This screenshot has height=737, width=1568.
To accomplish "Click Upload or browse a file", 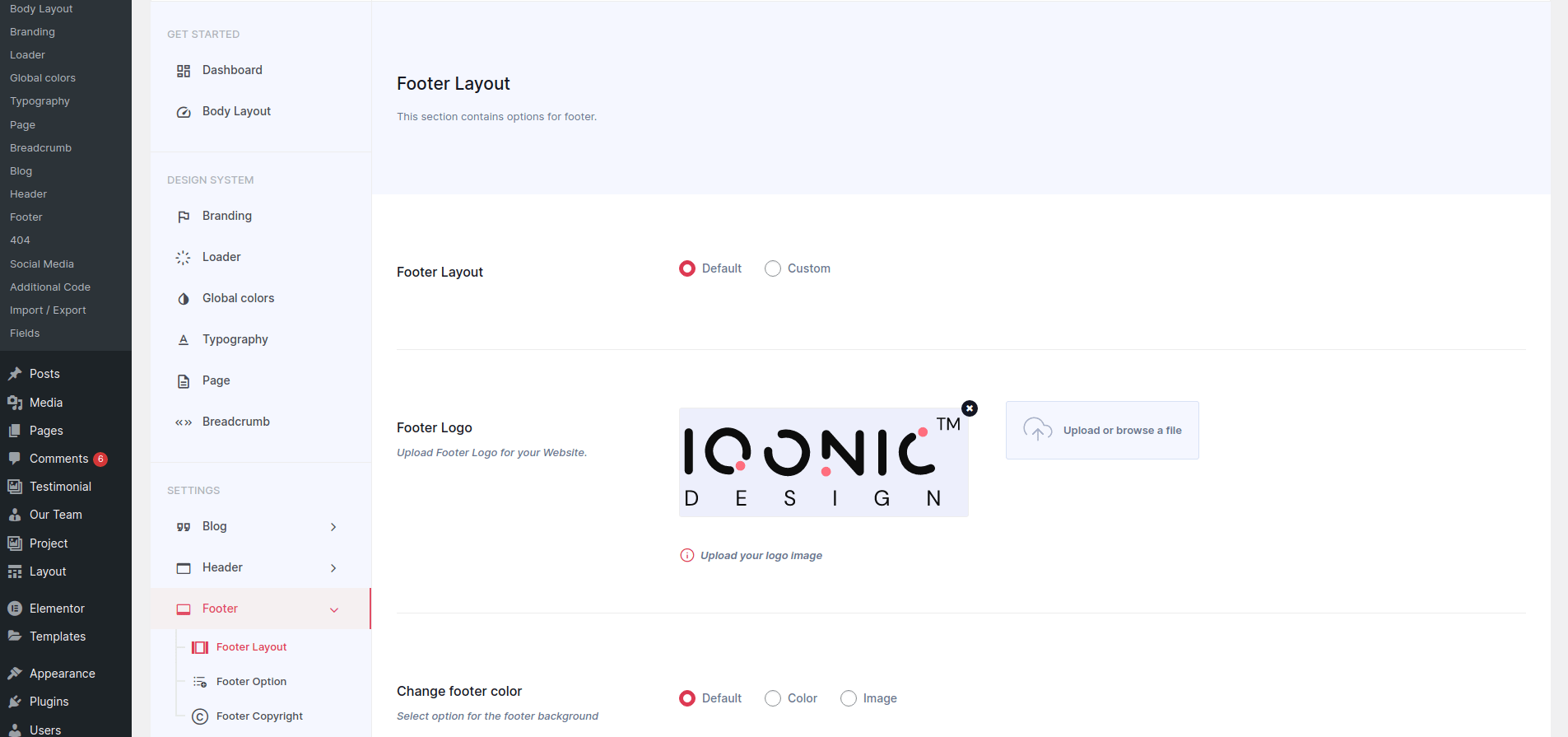I will tap(1102, 430).
